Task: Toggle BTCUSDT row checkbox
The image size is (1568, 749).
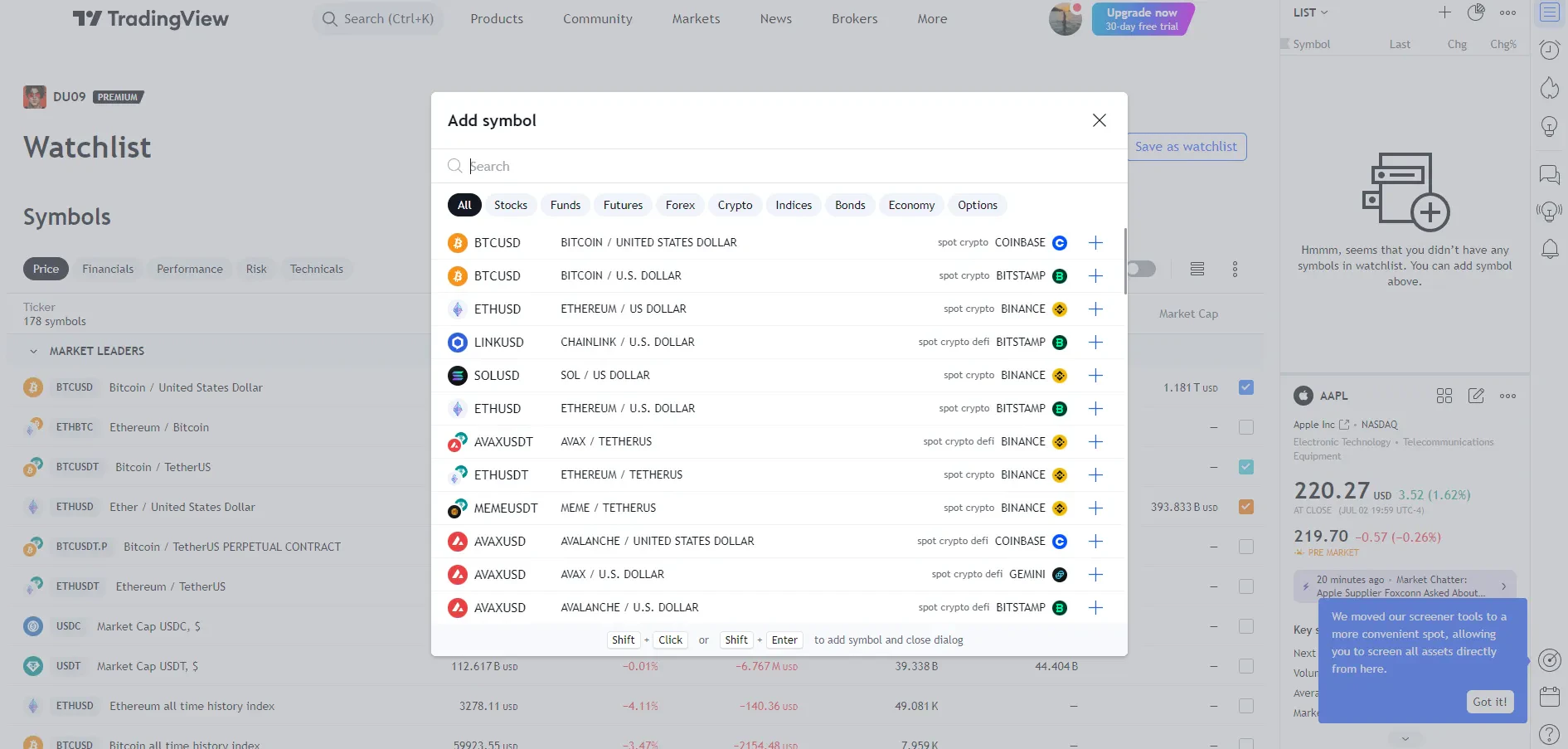Action: pos(1245,467)
